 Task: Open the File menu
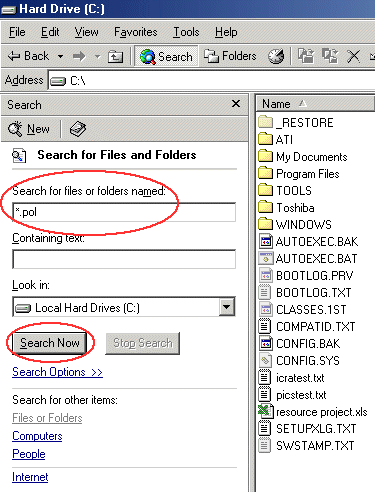(17, 32)
